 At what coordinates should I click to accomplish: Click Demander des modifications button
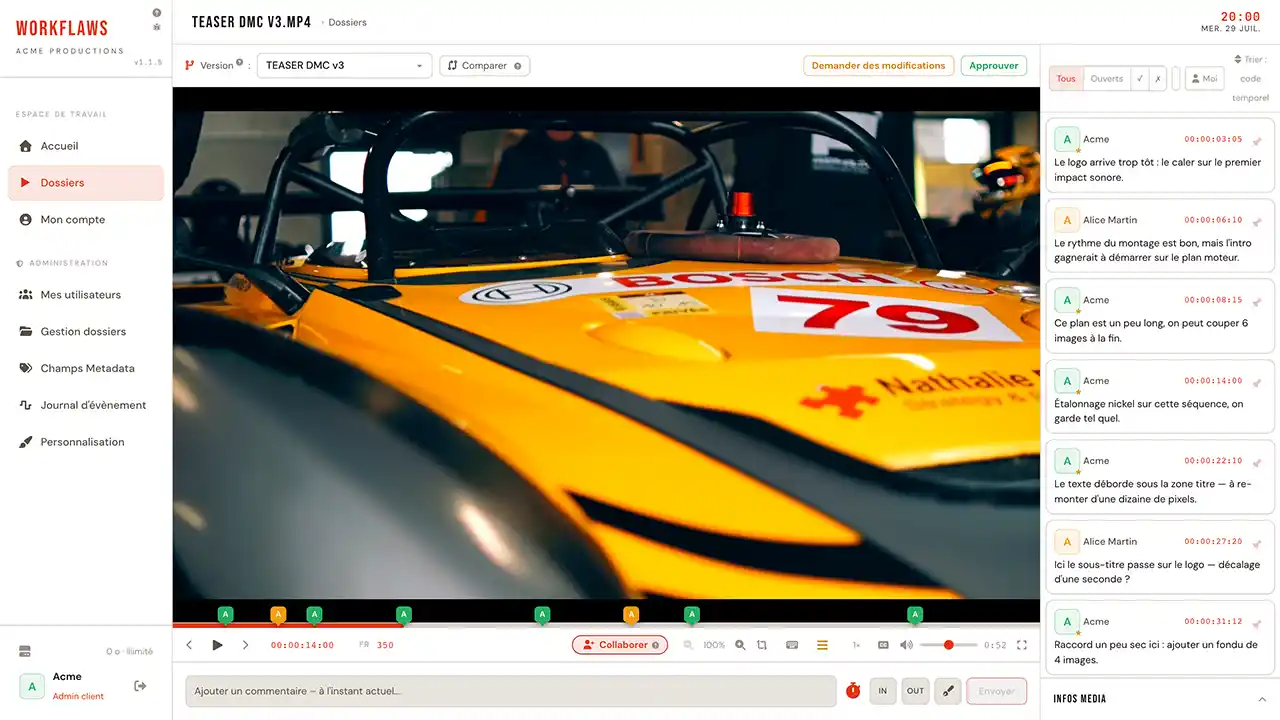878,66
